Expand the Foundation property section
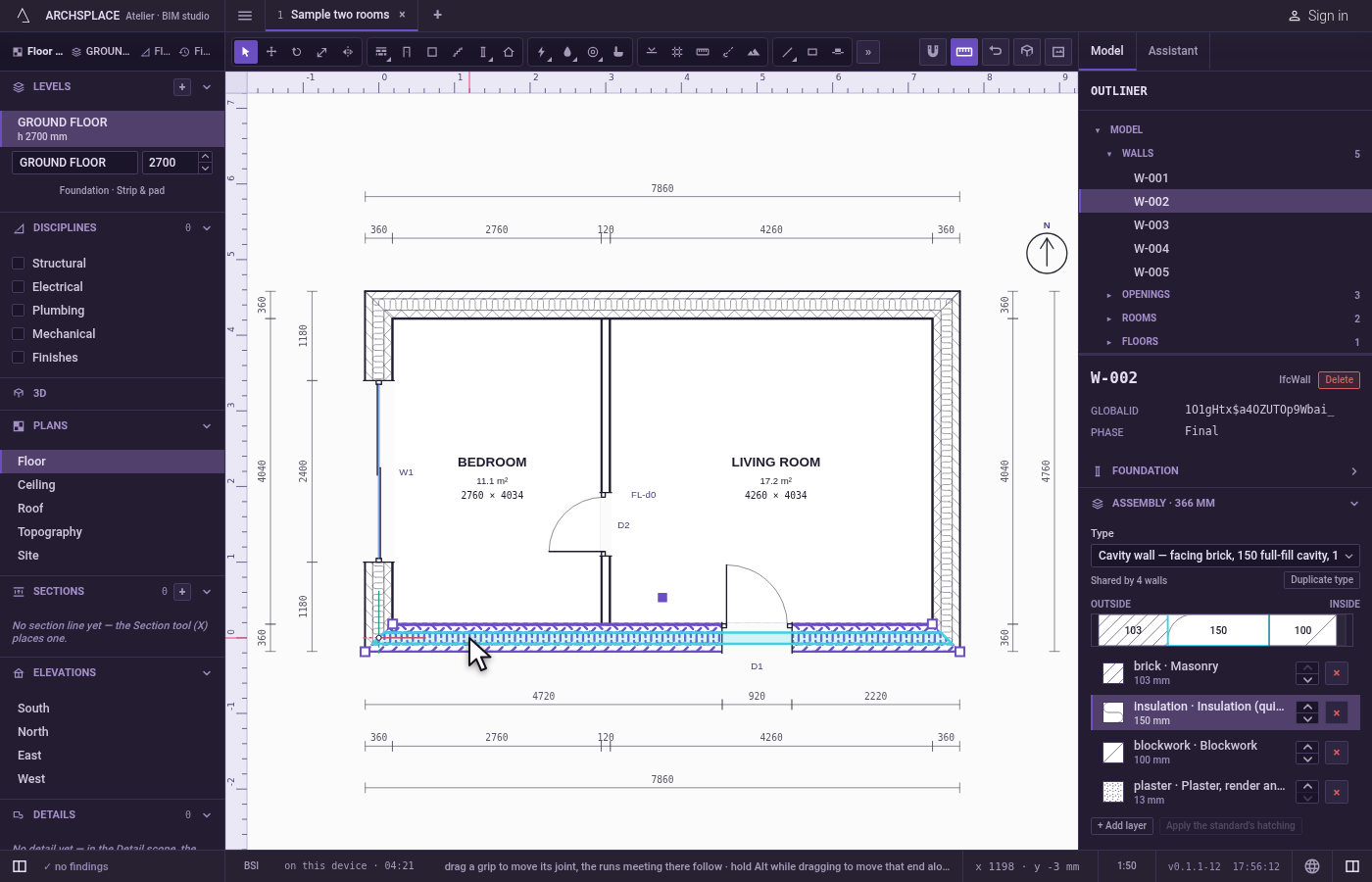Screen dimensions: 1372x882 (1225, 471)
